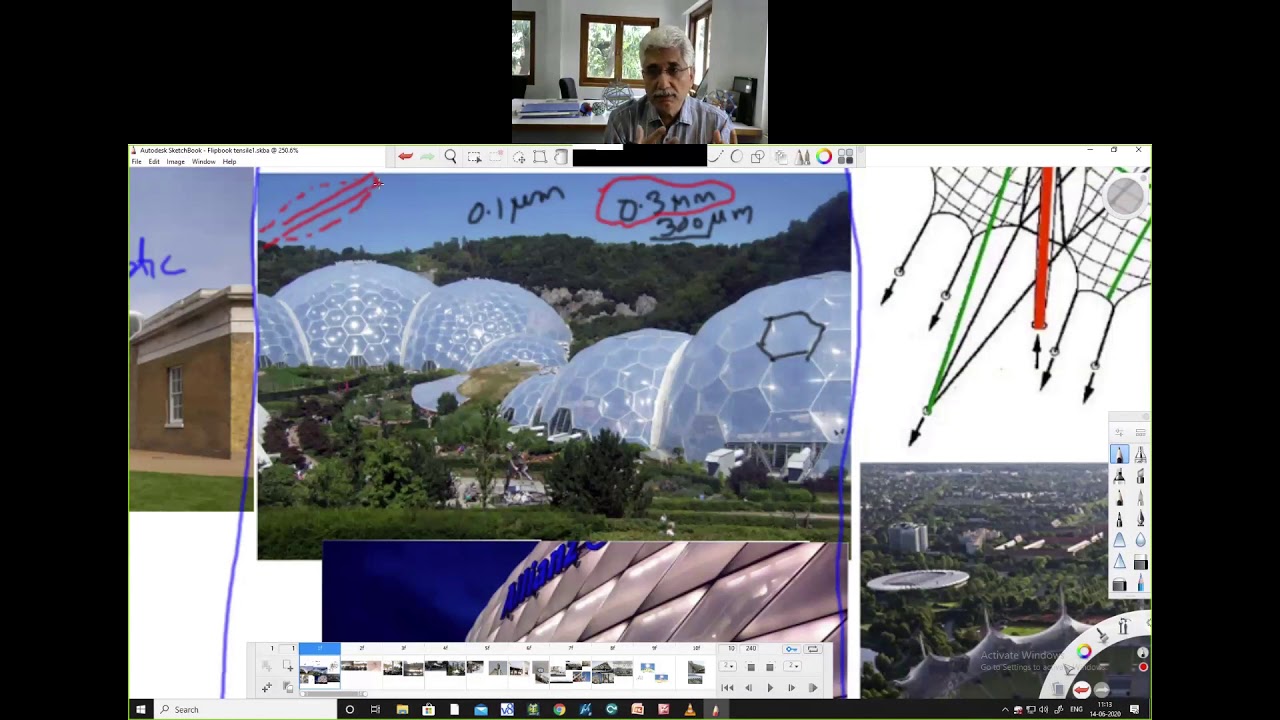Image resolution: width=1280 pixels, height=720 pixels.
Task: Click the green Redo arrow in top toolbar
Action: tap(427, 157)
